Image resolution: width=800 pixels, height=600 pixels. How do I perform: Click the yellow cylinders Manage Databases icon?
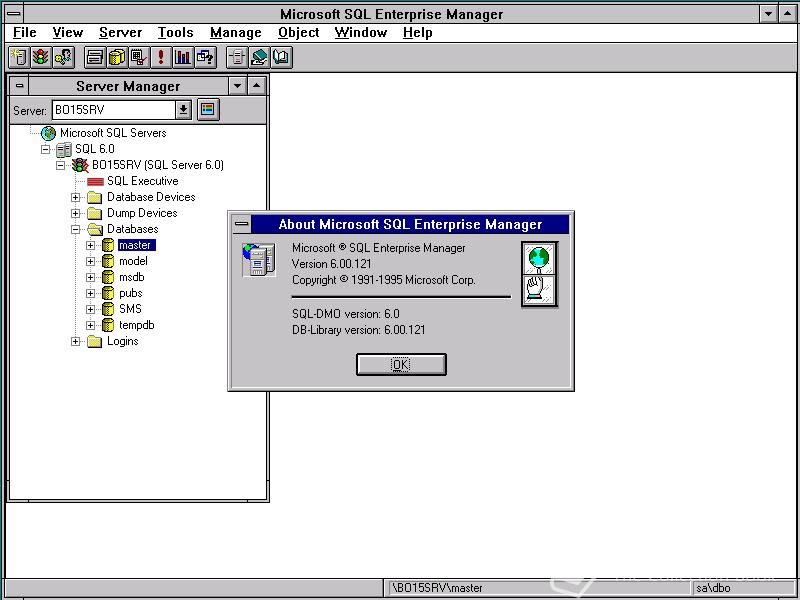(x=116, y=57)
